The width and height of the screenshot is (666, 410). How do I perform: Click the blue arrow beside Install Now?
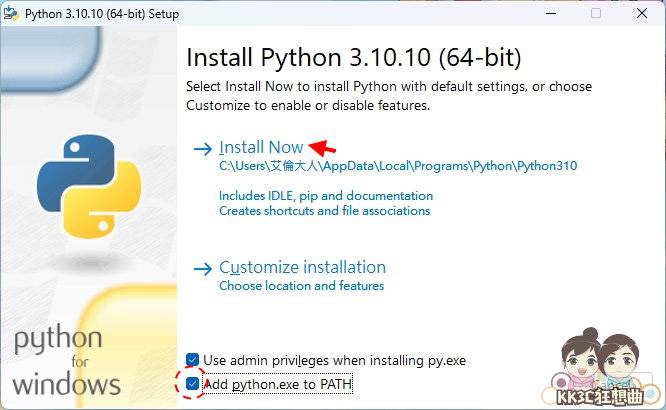(x=202, y=149)
